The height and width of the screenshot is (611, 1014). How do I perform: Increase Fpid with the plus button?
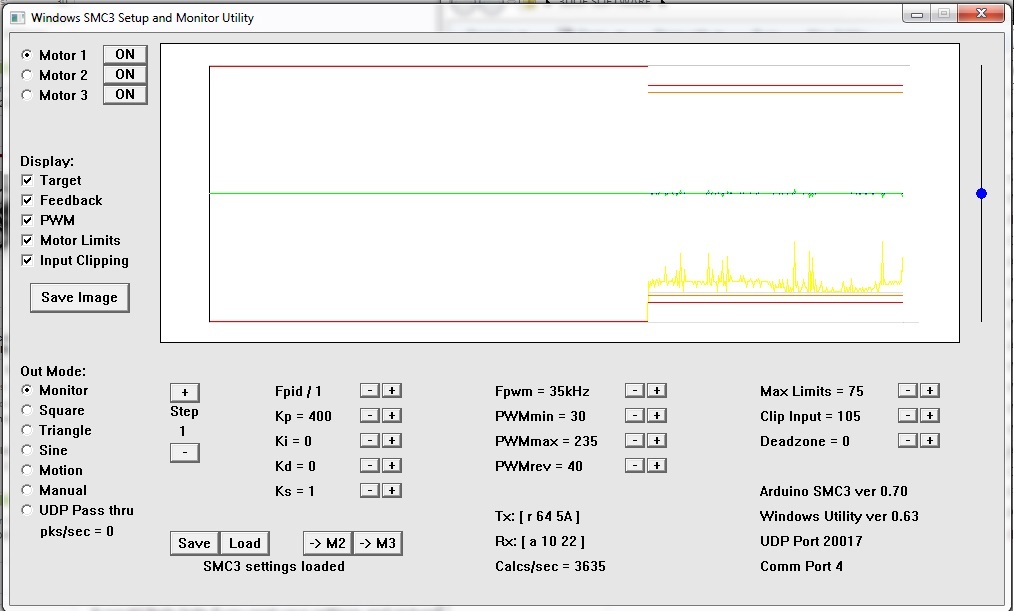pyautogui.click(x=392, y=391)
